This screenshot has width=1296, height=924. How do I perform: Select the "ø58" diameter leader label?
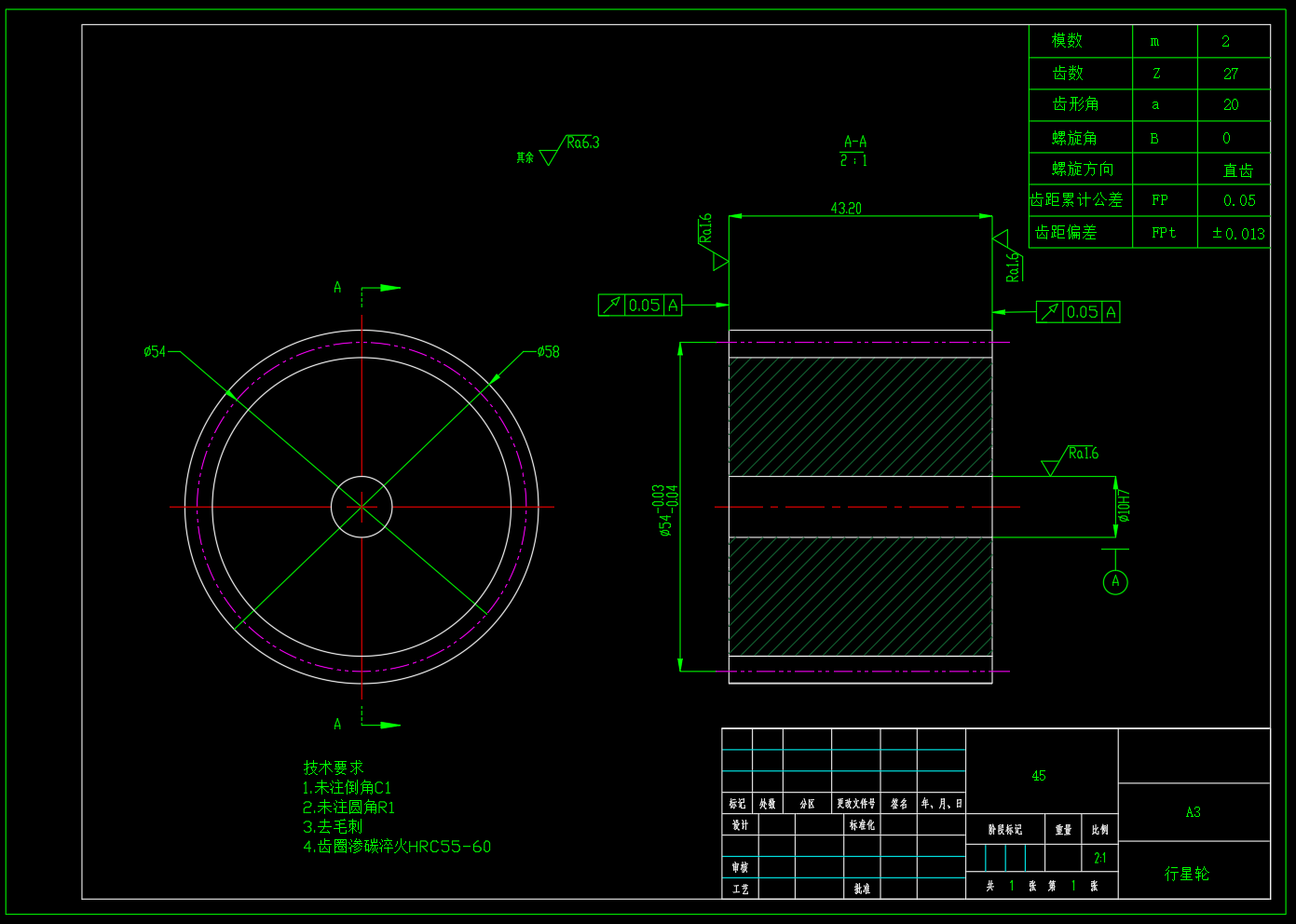[548, 352]
